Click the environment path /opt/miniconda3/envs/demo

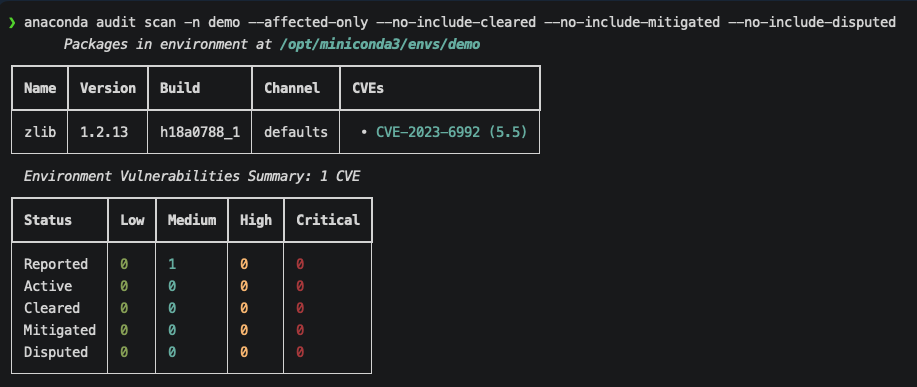pos(380,44)
